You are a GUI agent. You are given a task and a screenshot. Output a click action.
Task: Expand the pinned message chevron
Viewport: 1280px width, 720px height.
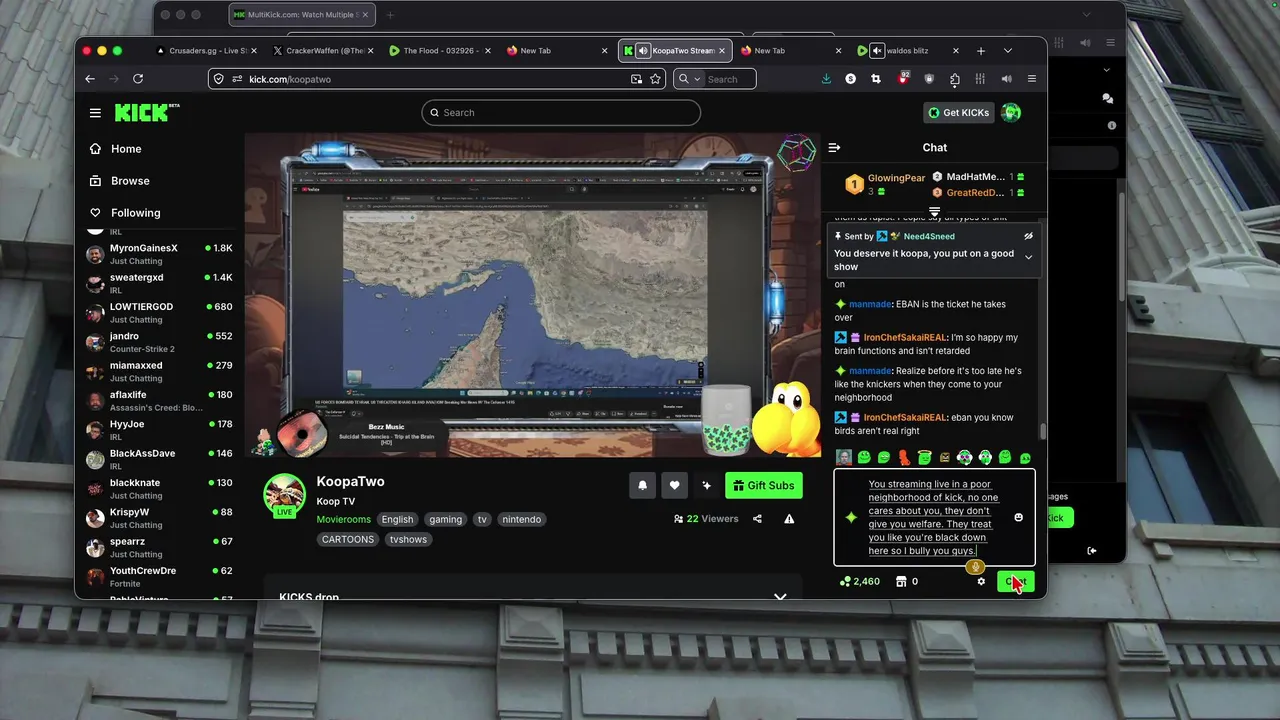coord(1028,258)
